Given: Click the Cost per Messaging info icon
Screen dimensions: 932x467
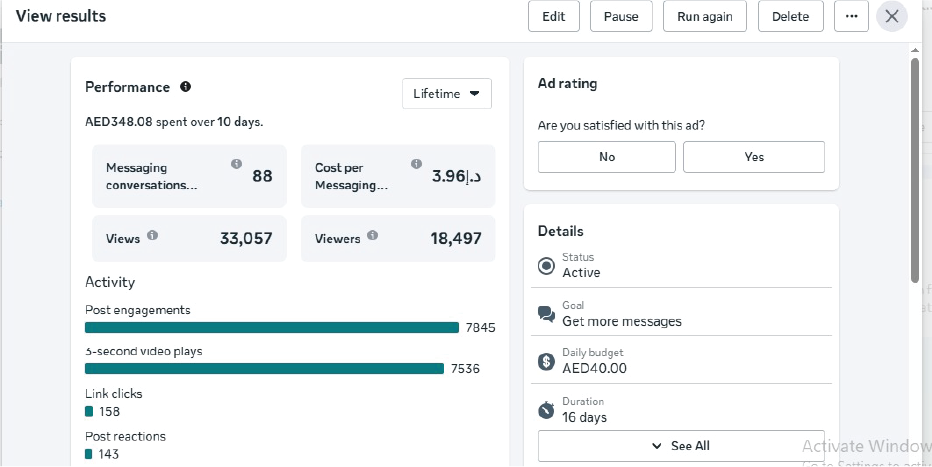Looking at the screenshot, I should pyautogui.click(x=416, y=164).
